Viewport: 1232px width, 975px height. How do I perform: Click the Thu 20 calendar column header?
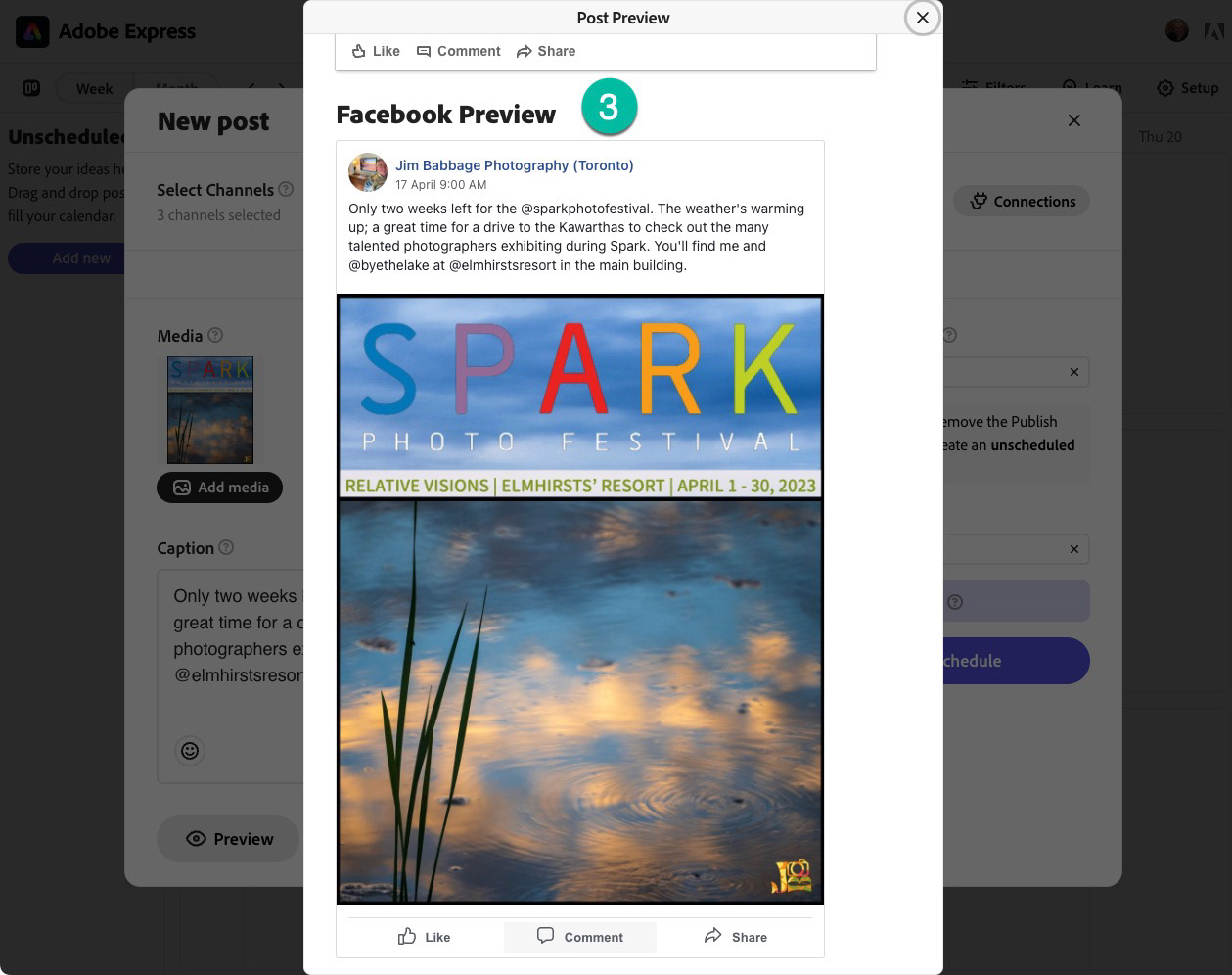[1161, 136]
